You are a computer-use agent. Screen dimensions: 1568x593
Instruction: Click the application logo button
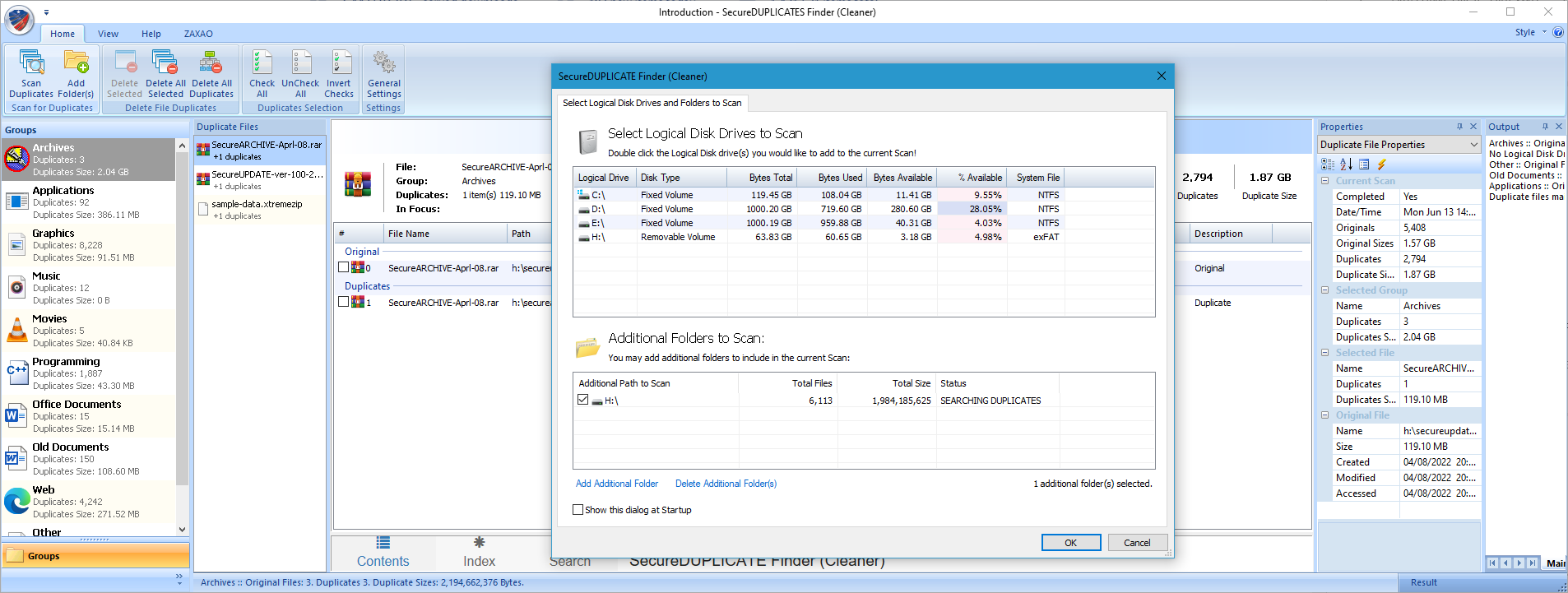(19, 20)
